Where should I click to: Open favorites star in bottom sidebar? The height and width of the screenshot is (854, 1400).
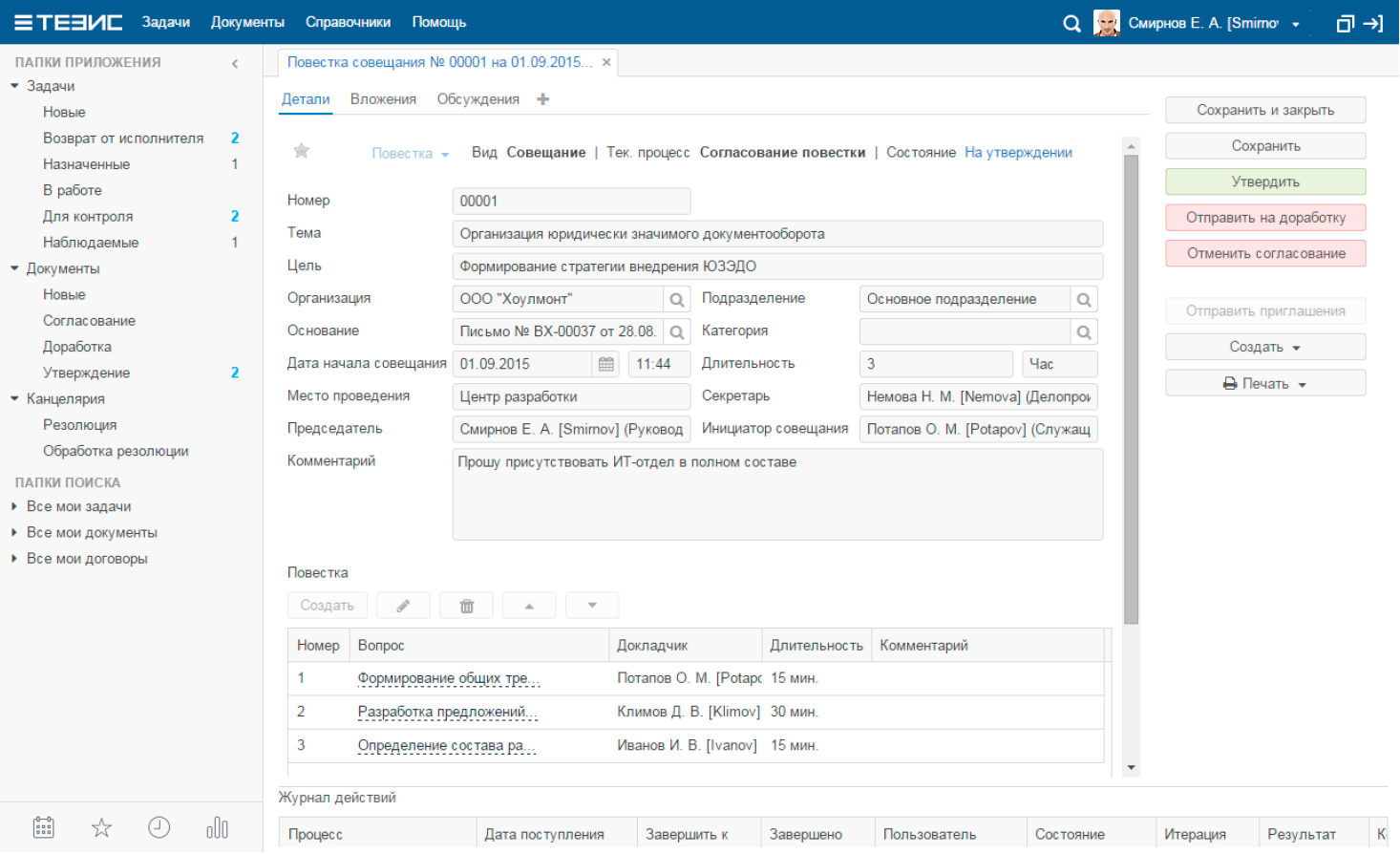tap(101, 827)
